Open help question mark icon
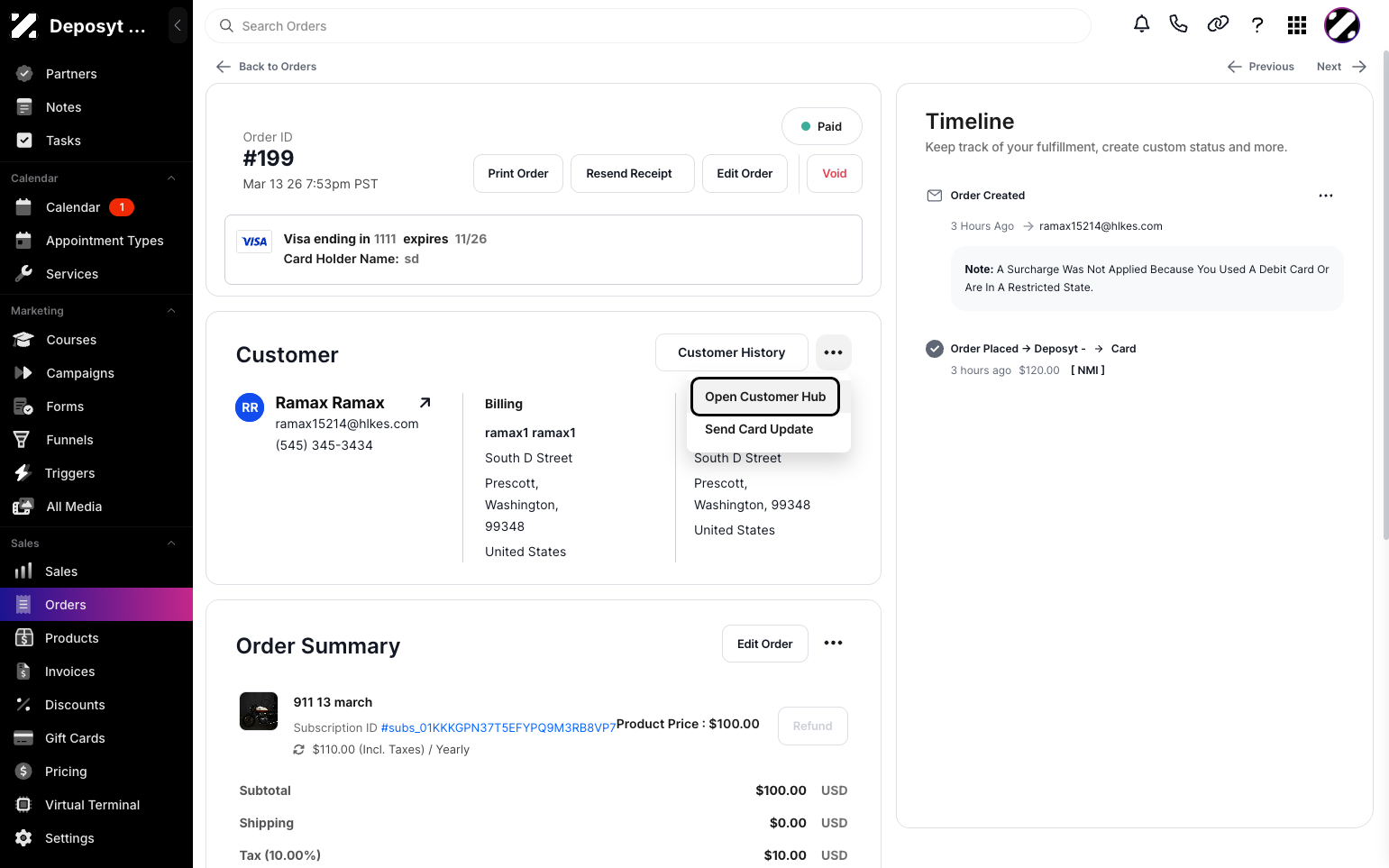This screenshot has width=1389, height=868. [1257, 25]
